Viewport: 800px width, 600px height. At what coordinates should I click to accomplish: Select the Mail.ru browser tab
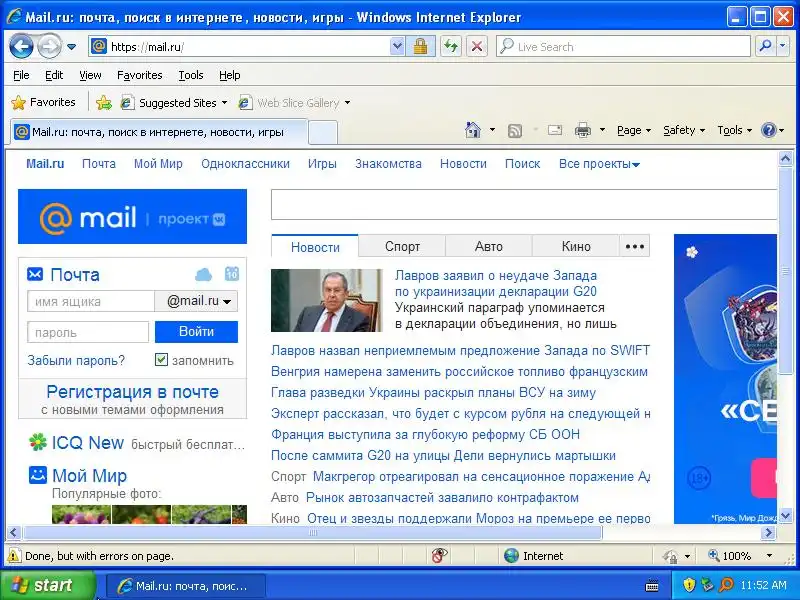(x=159, y=132)
